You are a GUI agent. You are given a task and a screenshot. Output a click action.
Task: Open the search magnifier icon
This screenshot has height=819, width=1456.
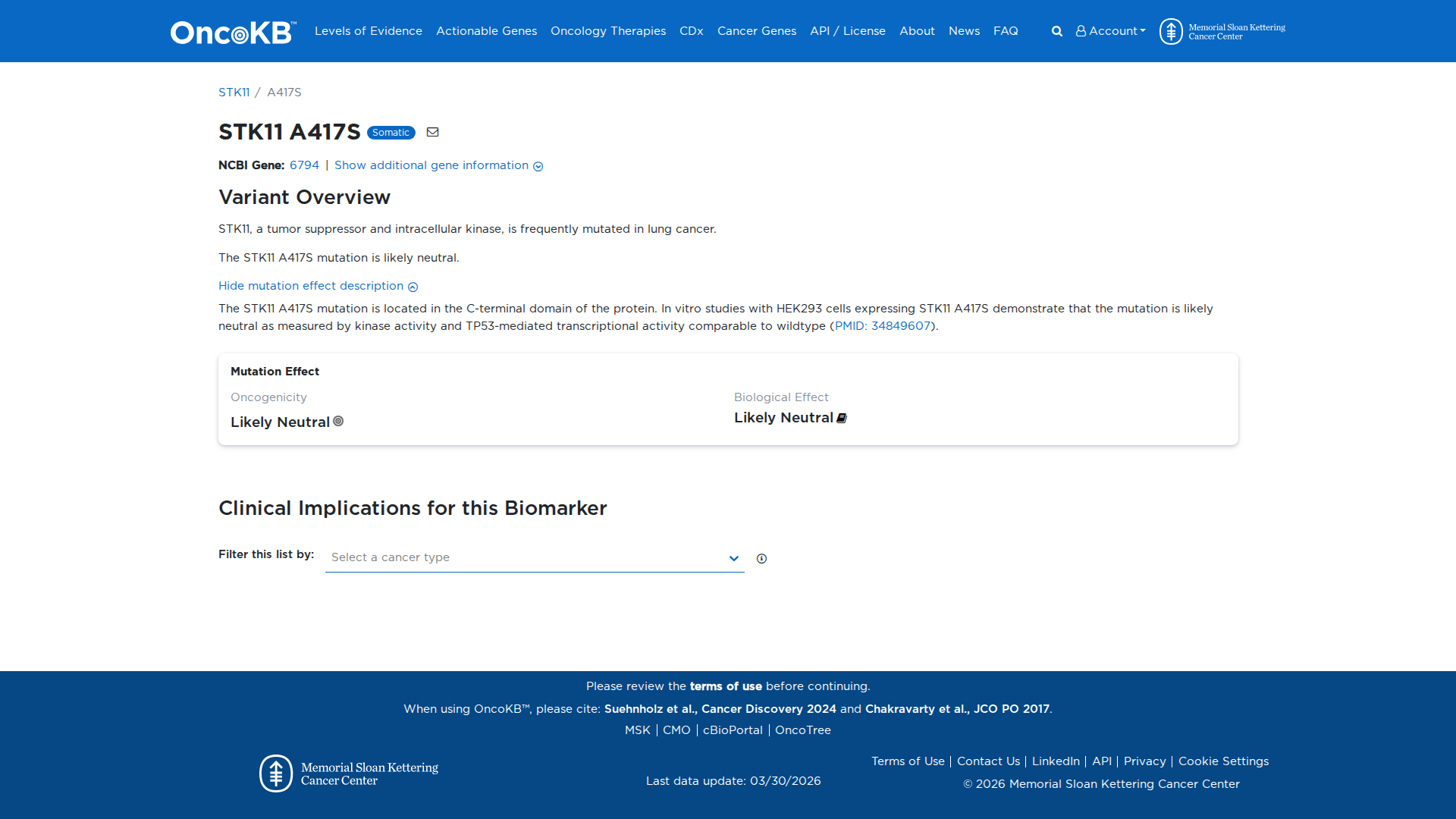[1056, 31]
